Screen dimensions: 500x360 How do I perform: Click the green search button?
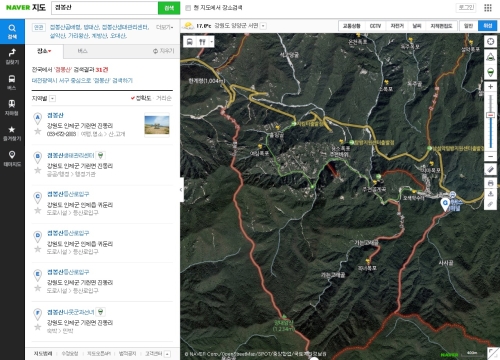click(x=169, y=8)
